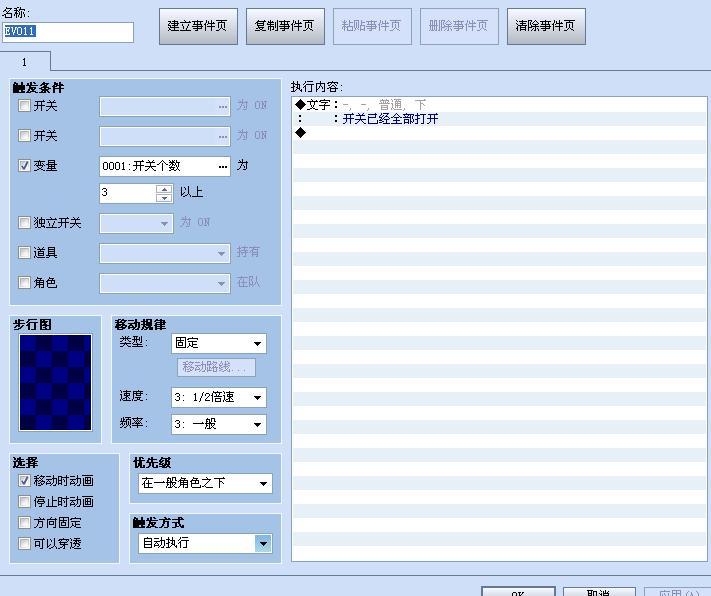Screen dimensions: 711x596
Task: Open the 类型 dropdown showing 固定
Action: (x=219, y=343)
